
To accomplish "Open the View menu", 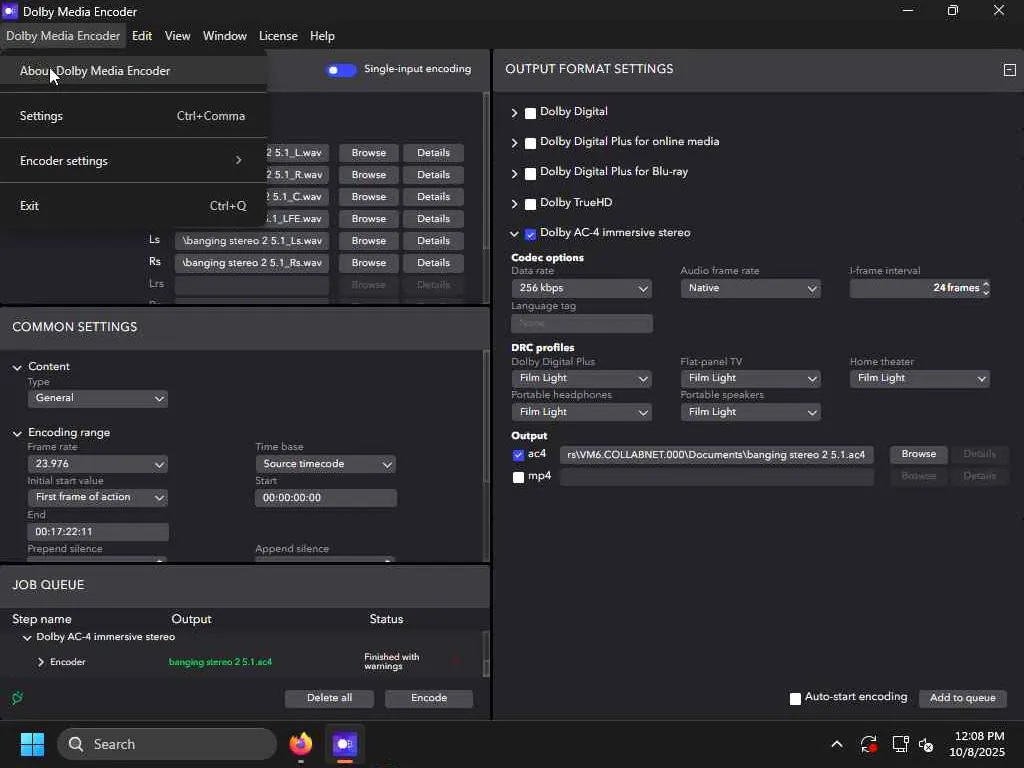I will (178, 36).
